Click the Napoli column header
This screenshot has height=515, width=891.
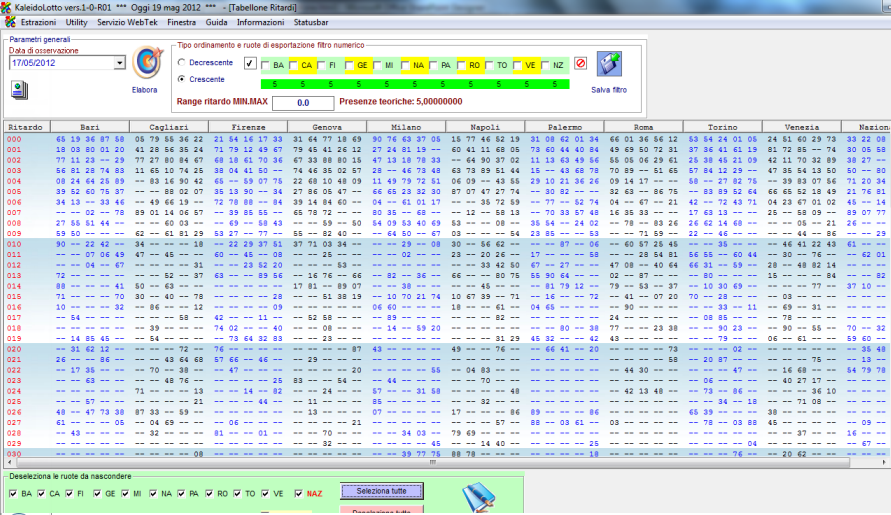tap(485, 127)
